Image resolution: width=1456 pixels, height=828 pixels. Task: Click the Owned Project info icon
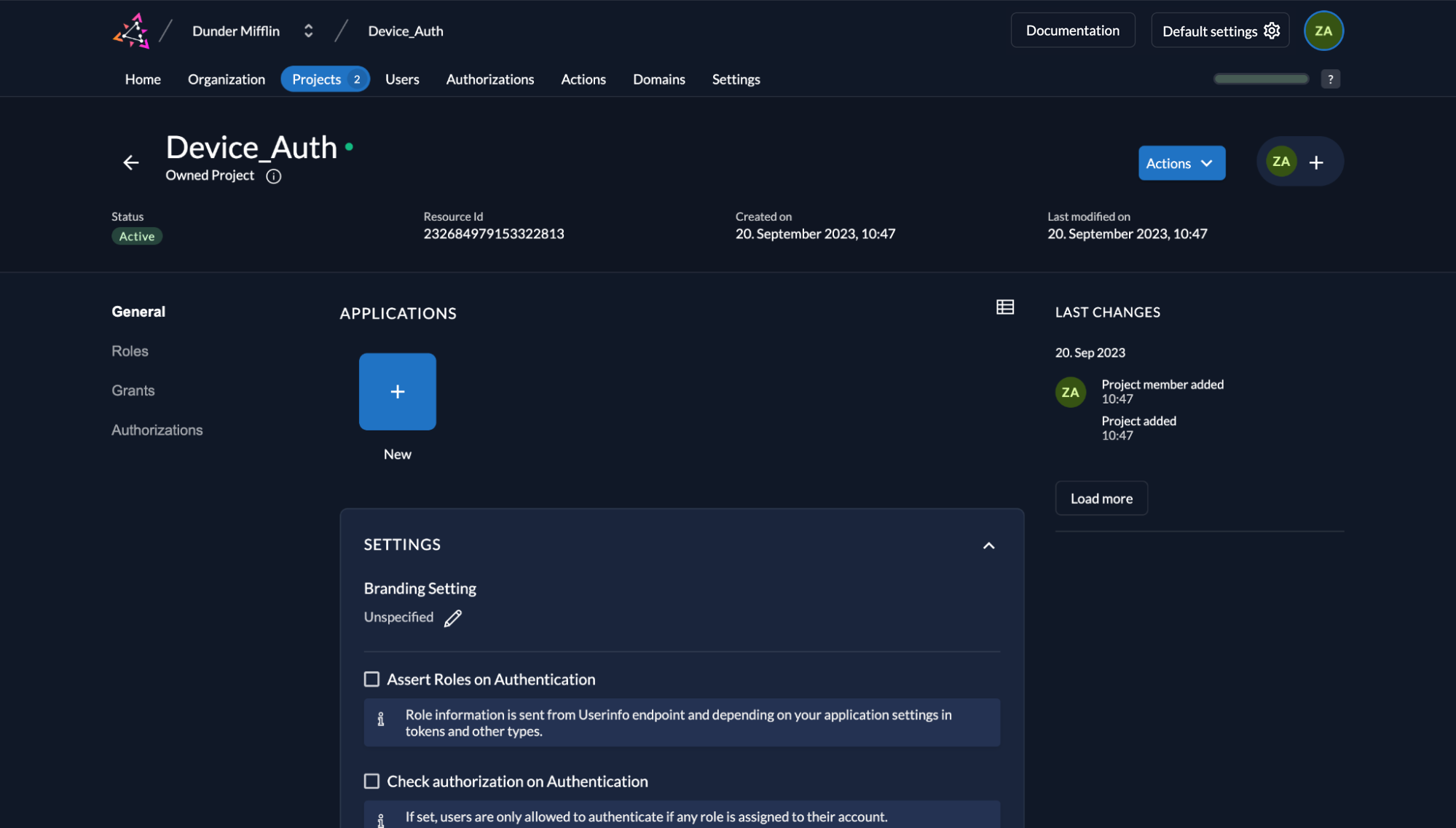(273, 176)
